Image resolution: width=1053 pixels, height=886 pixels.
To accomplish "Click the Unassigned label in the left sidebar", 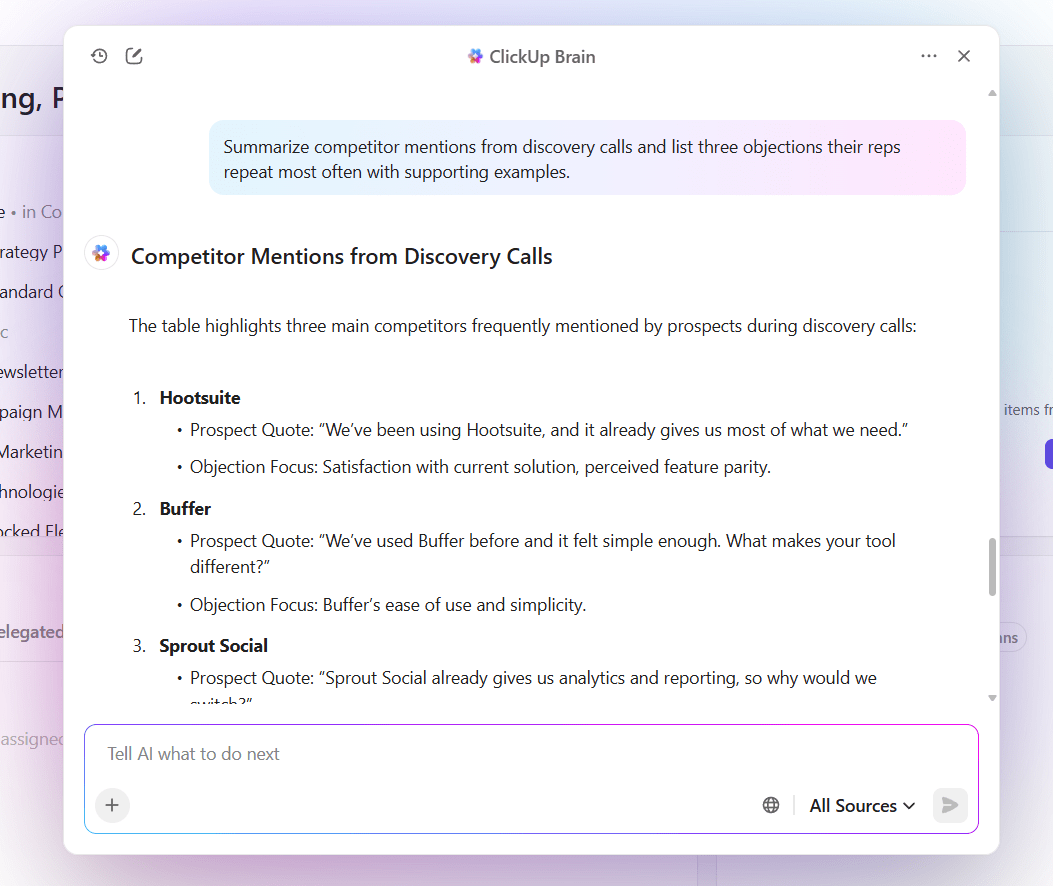I will click(32, 739).
